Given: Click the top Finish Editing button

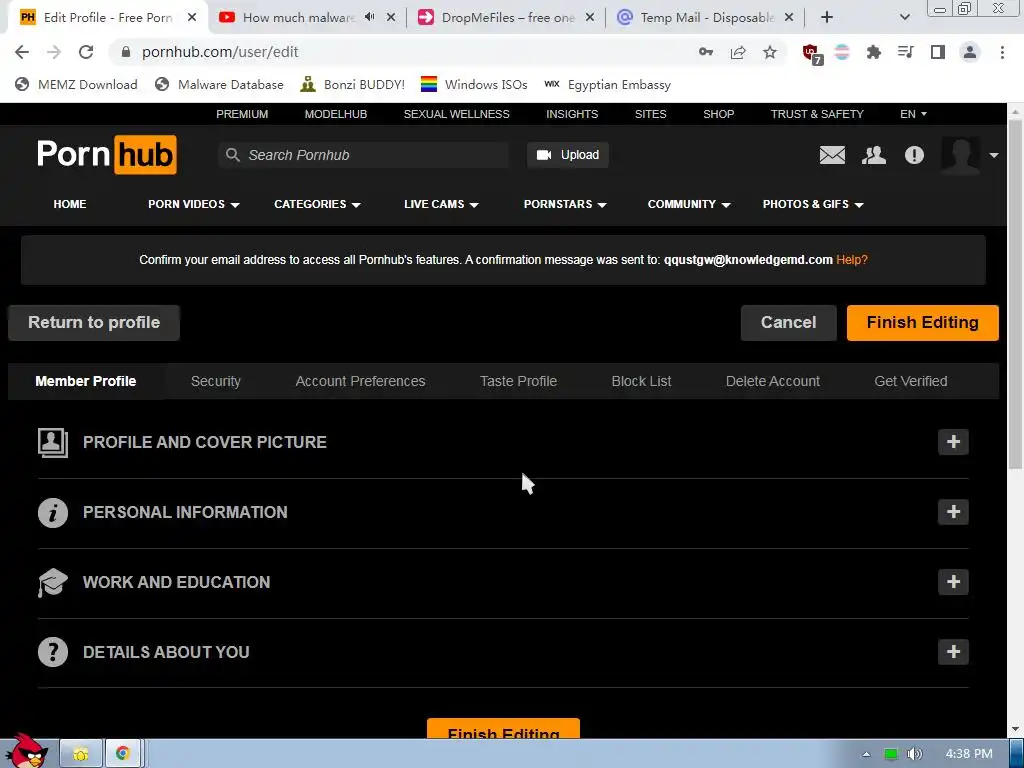Looking at the screenshot, I should [922, 323].
